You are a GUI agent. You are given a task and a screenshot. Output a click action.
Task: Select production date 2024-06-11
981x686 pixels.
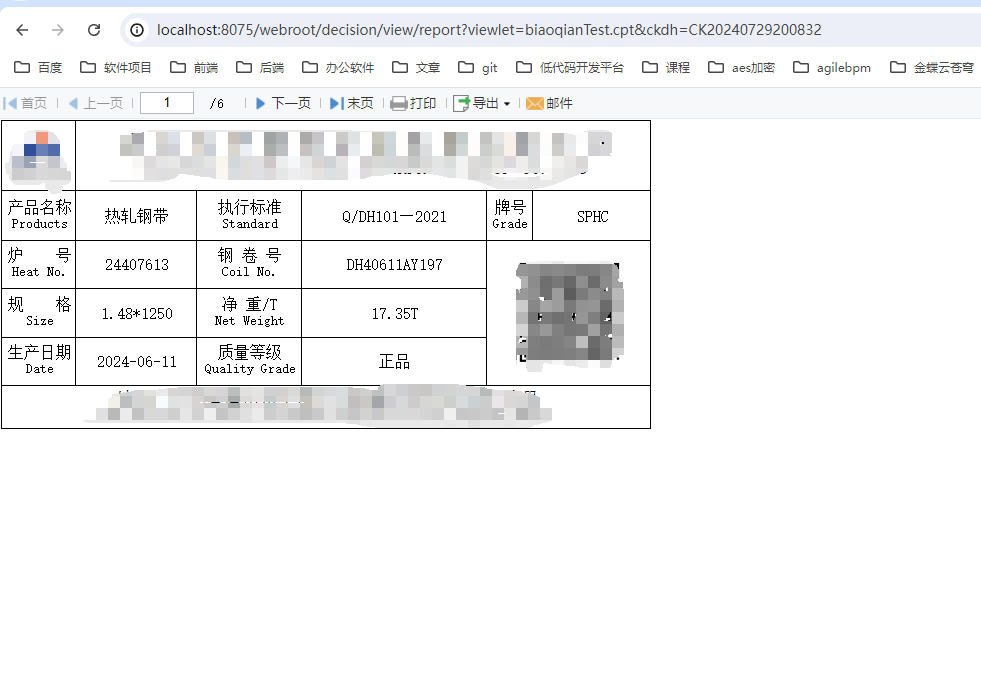(x=136, y=362)
